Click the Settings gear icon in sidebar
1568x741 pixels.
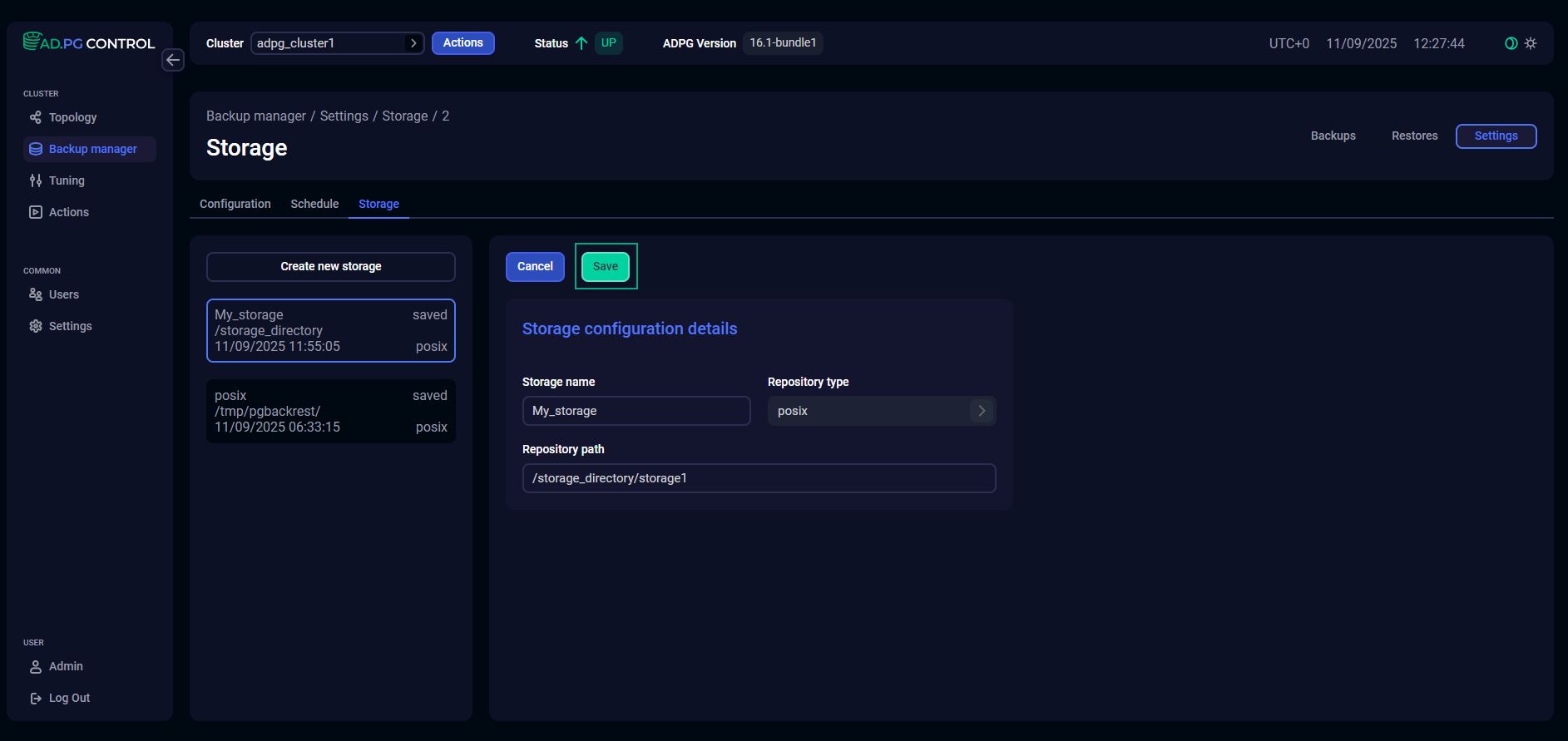point(36,326)
